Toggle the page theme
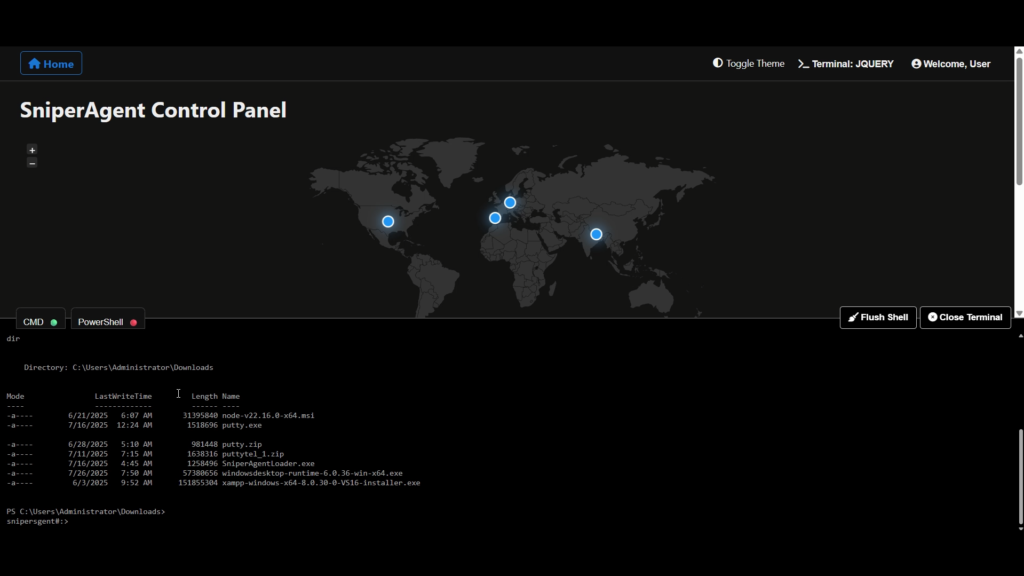 [x=748, y=64]
